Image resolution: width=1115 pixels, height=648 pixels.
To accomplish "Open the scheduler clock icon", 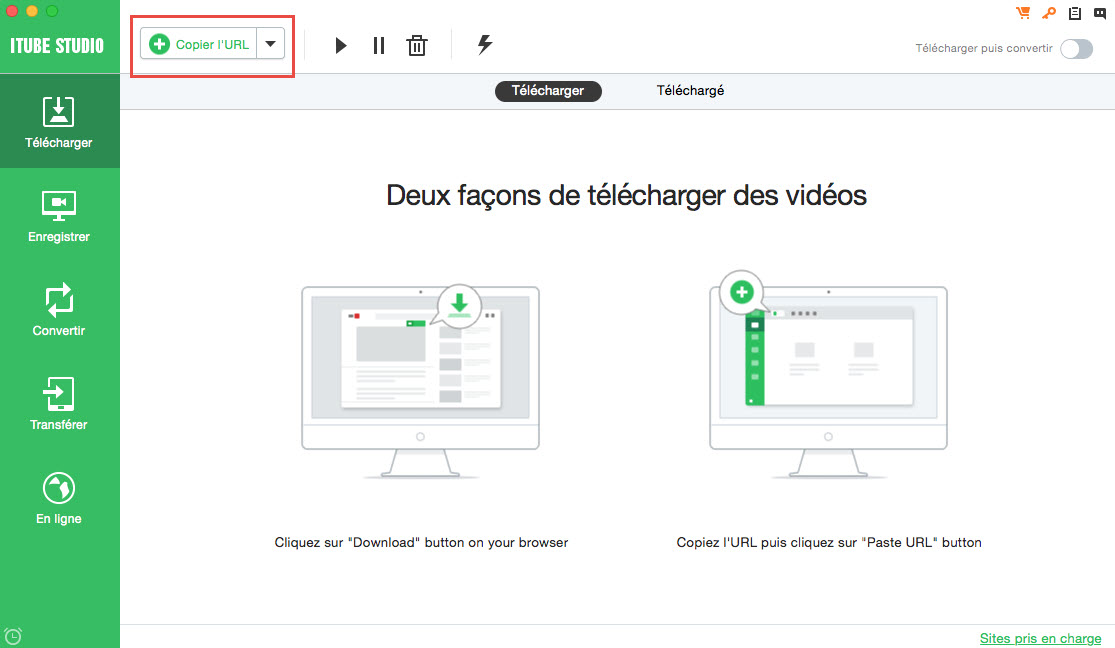I will click(x=13, y=636).
